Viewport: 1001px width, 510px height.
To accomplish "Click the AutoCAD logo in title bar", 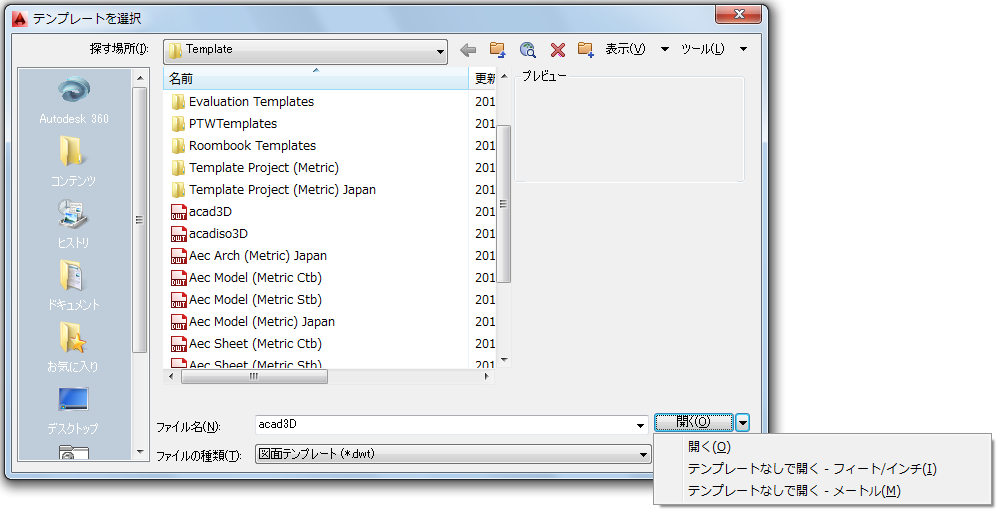I will pos(20,19).
